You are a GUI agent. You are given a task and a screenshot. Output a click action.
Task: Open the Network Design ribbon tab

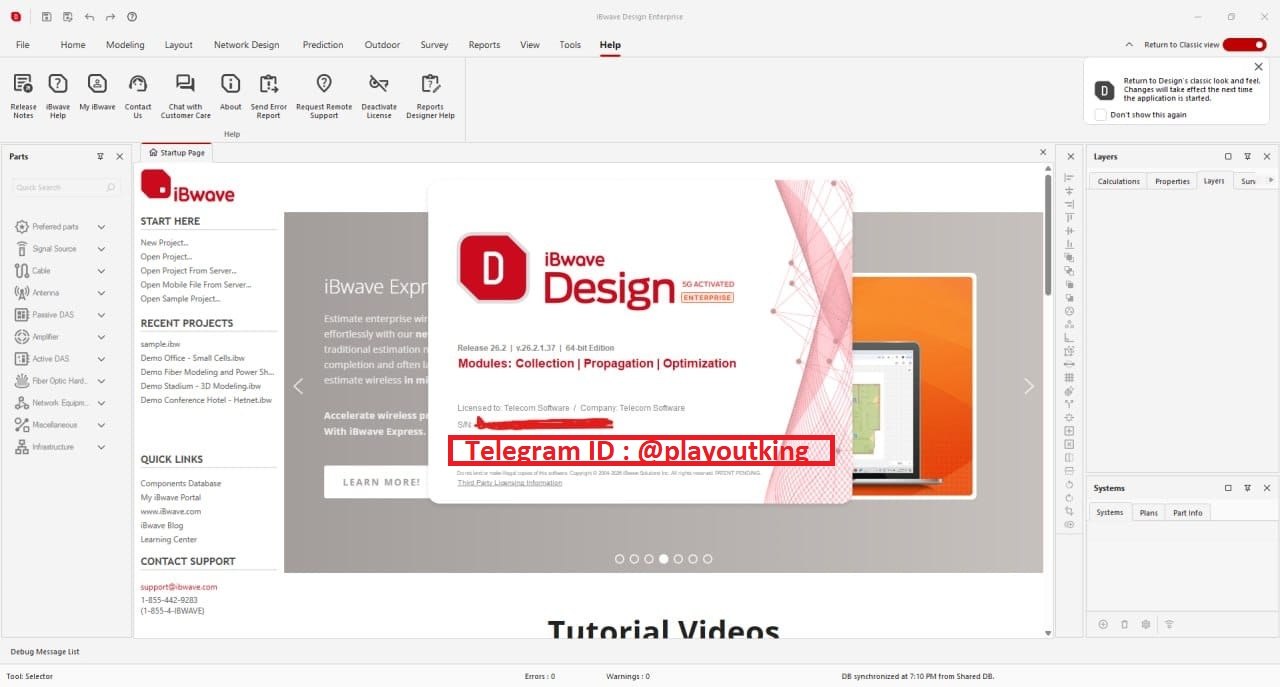tap(246, 45)
